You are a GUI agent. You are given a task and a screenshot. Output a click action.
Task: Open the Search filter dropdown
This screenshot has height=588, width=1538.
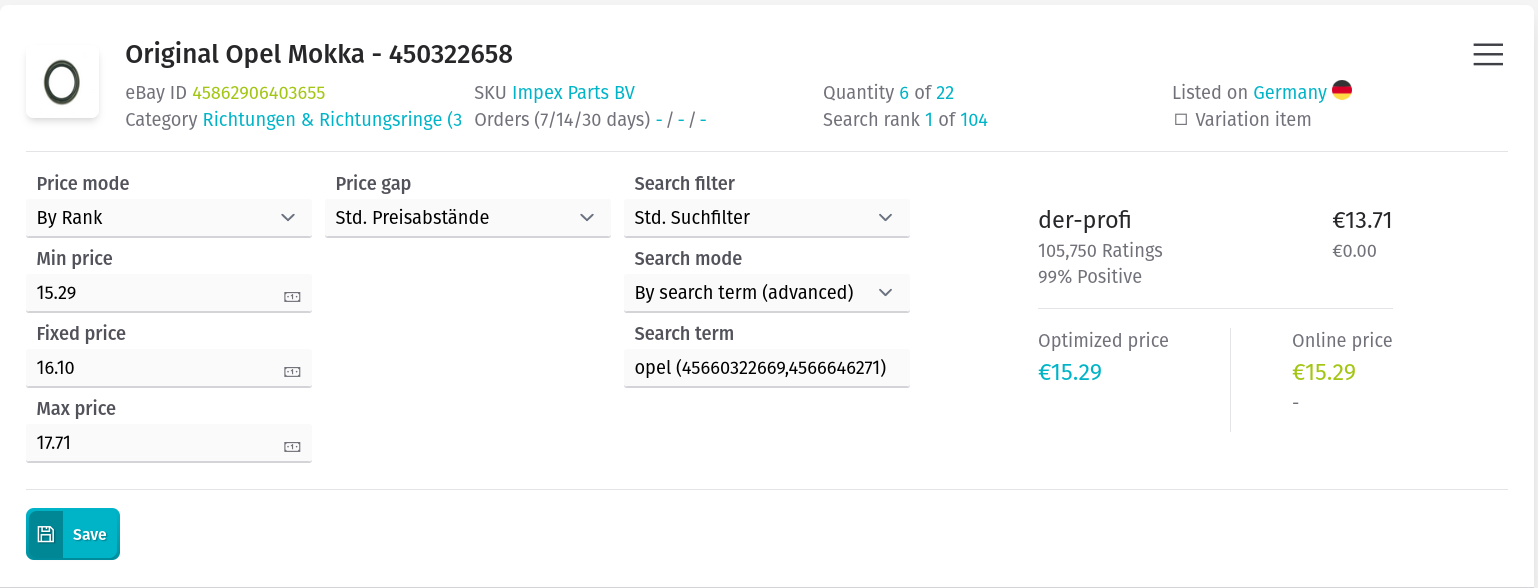[766, 218]
